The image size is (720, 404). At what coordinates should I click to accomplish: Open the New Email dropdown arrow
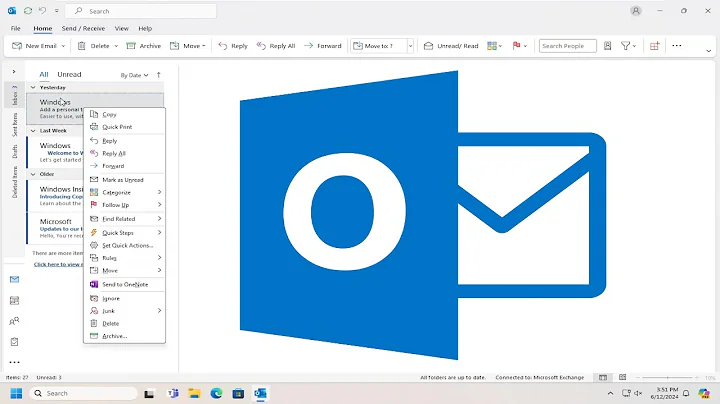point(63,46)
